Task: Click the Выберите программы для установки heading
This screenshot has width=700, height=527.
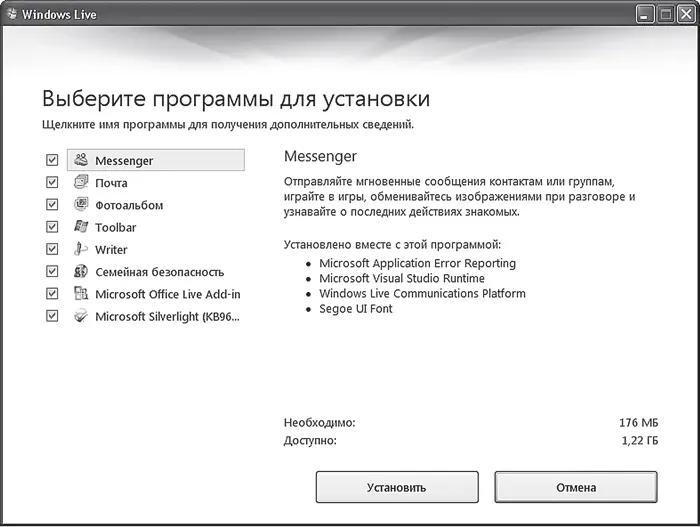Action: pos(236,99)
